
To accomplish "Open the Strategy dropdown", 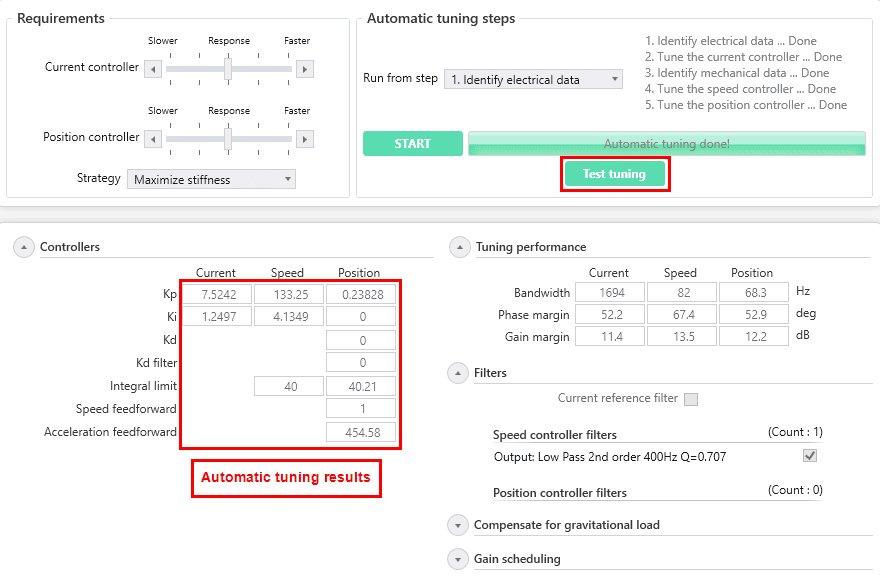I will tap(211, 180).
